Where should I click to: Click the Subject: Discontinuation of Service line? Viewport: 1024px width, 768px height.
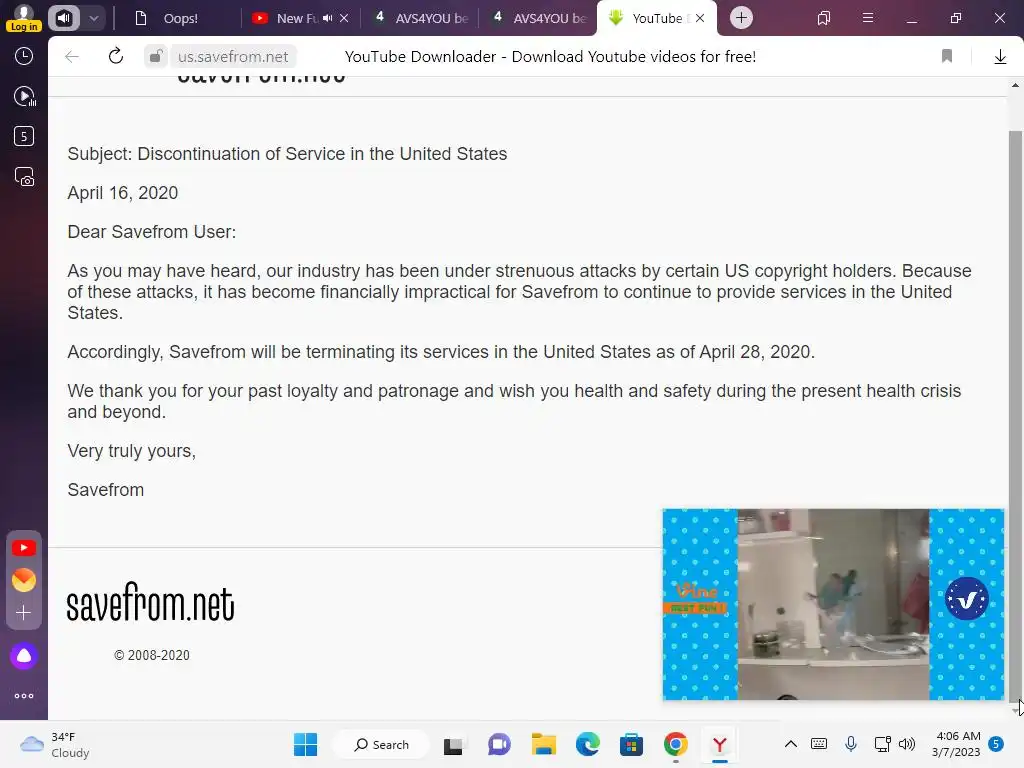point(287,154)
